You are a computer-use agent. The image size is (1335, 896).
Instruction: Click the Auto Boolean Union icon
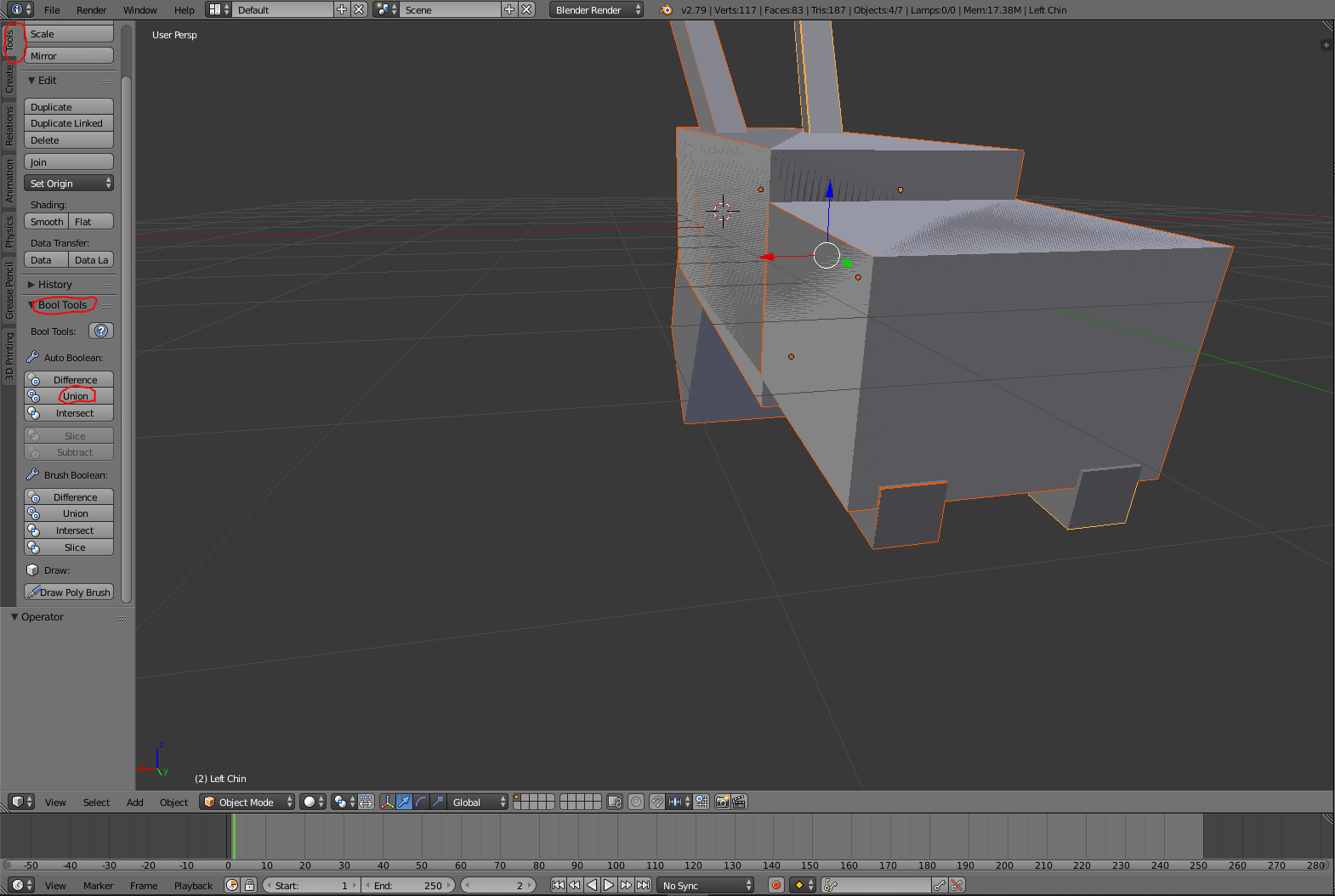coord(34,396)
